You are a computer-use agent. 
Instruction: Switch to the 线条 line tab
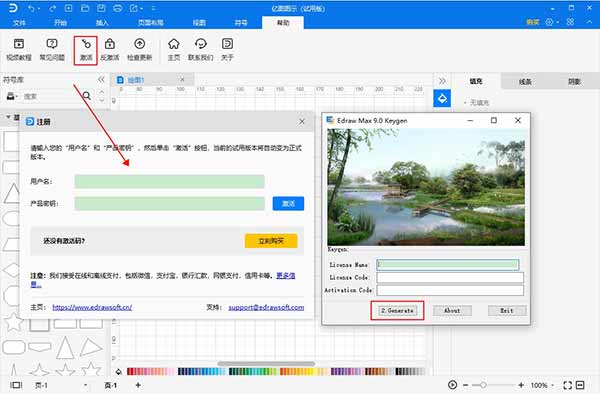click(x=525, y=81)
